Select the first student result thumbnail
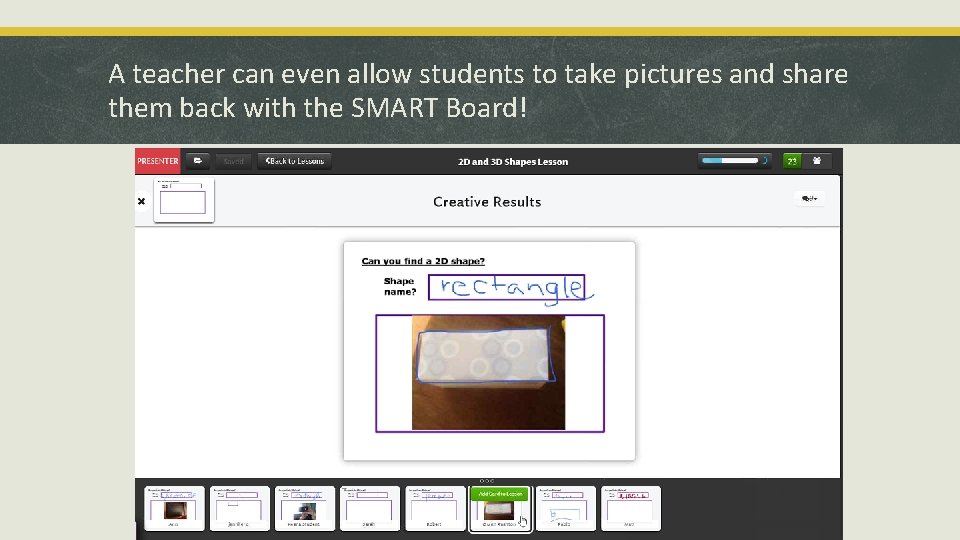The height and width of the screenshot is (540, 960). [x=174, y=508]
